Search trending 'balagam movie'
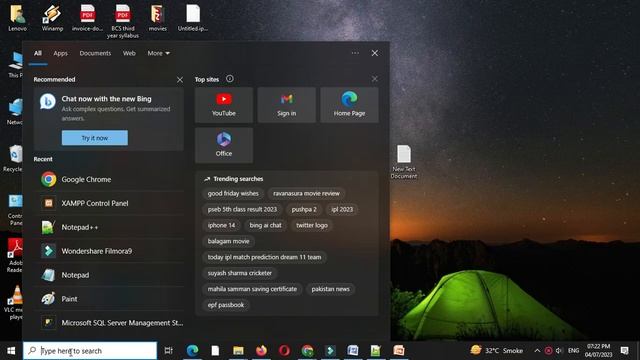Screen dimensions: 640x360 229,241
